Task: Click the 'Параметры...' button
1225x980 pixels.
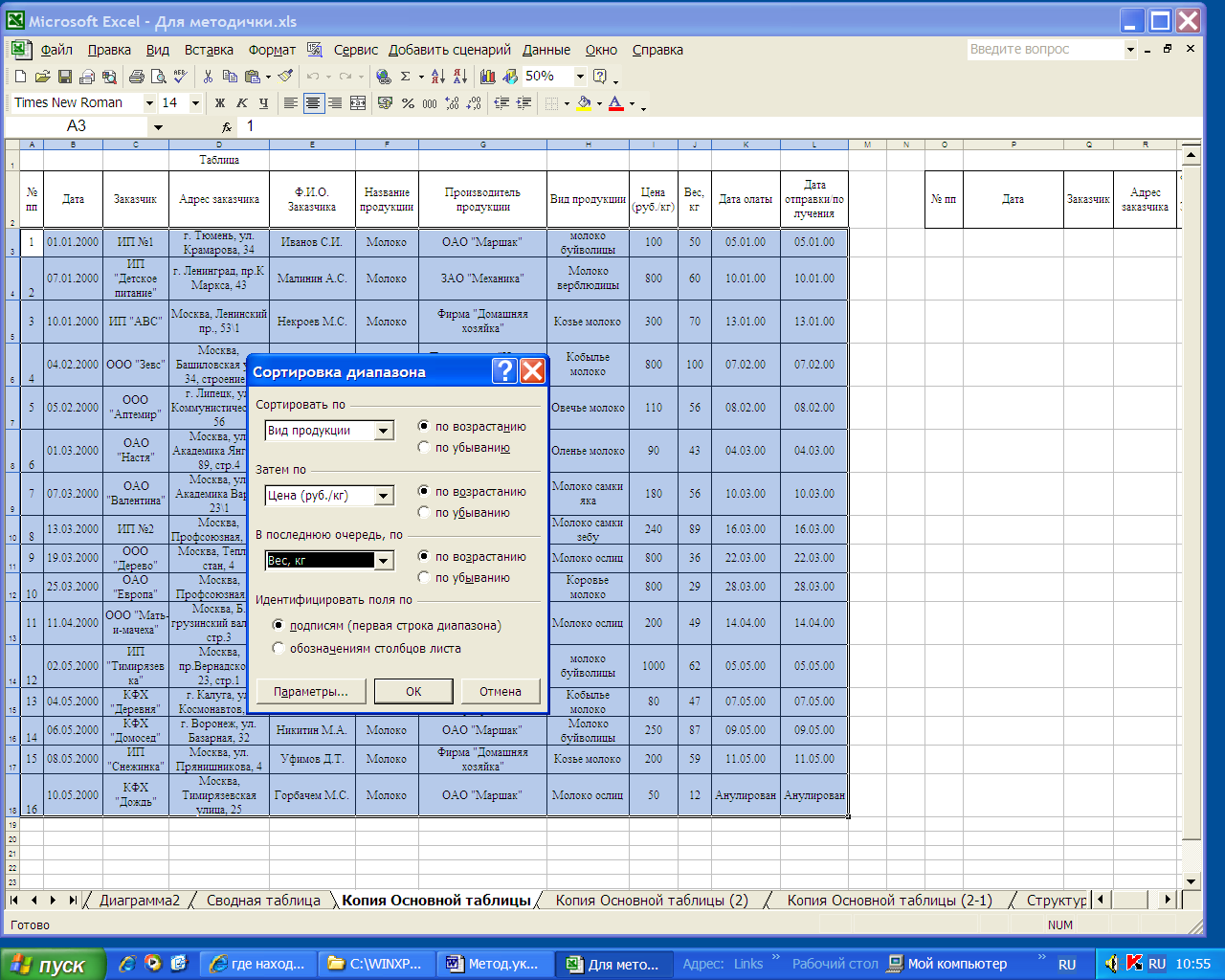Action: (x=310, y=691)
